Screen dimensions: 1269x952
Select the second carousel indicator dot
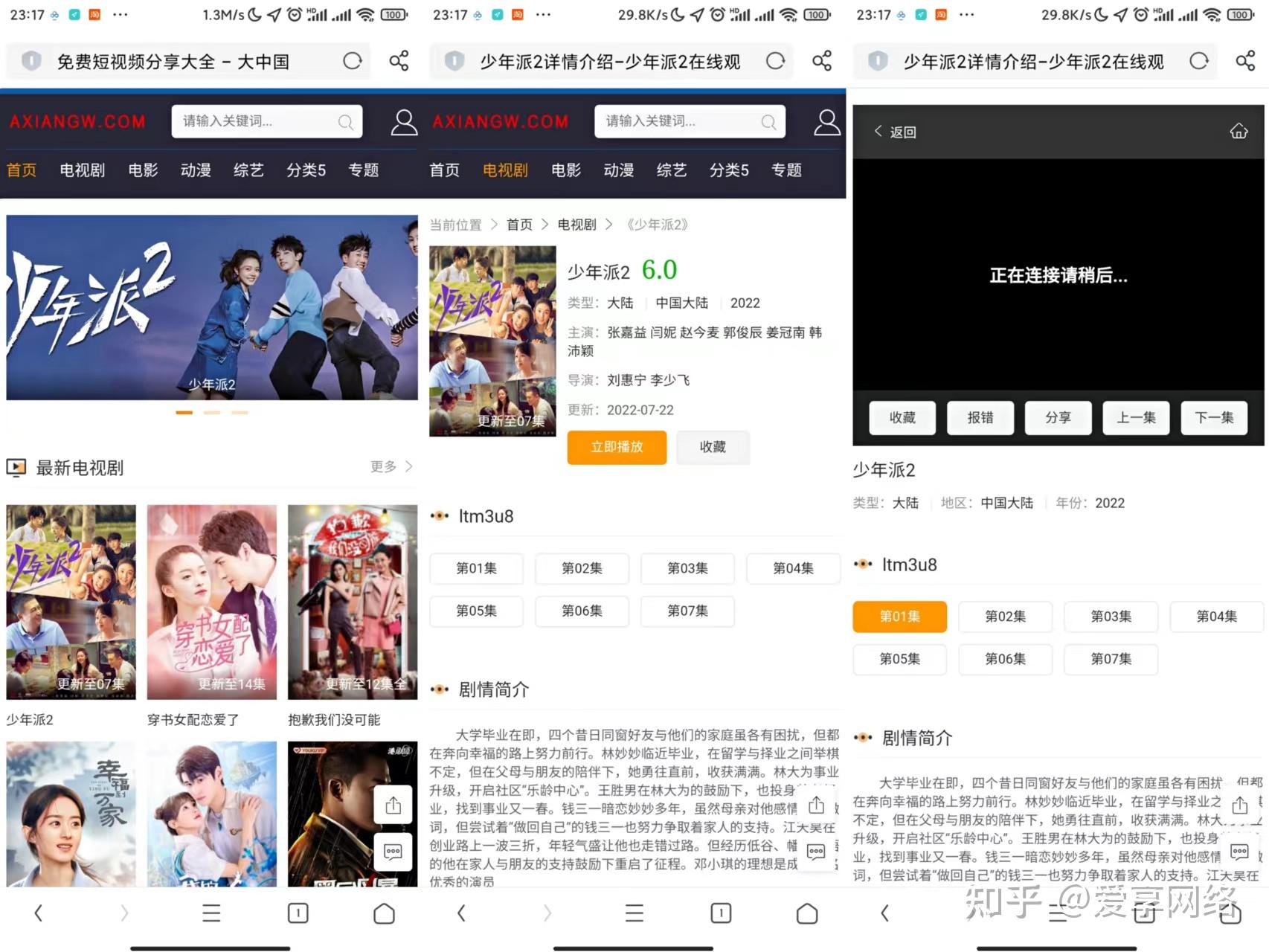coord(213,411)
